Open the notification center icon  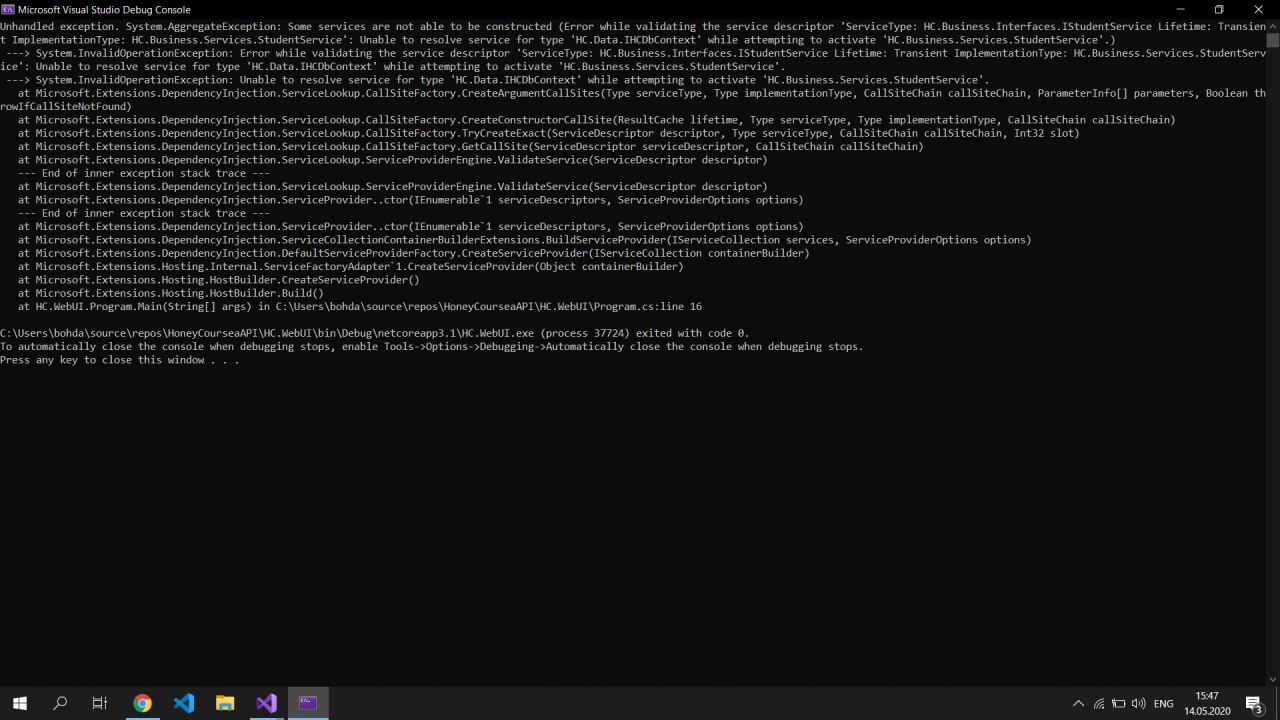pos(1254,704)
